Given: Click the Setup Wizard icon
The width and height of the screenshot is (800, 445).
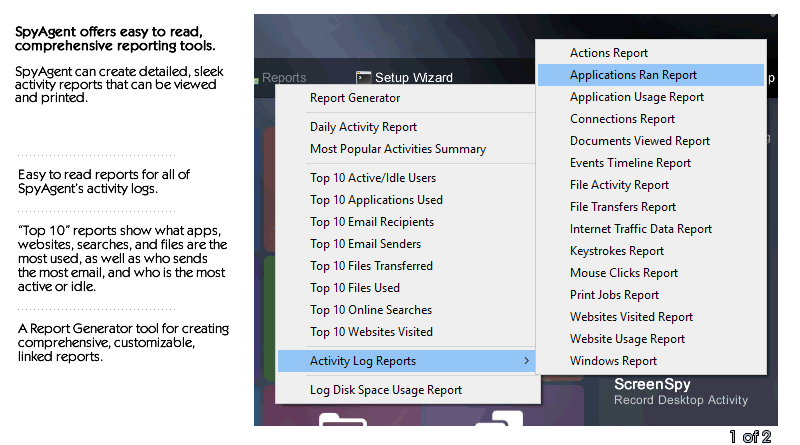Looking at the screenshot, I should (x=363, y=77).
